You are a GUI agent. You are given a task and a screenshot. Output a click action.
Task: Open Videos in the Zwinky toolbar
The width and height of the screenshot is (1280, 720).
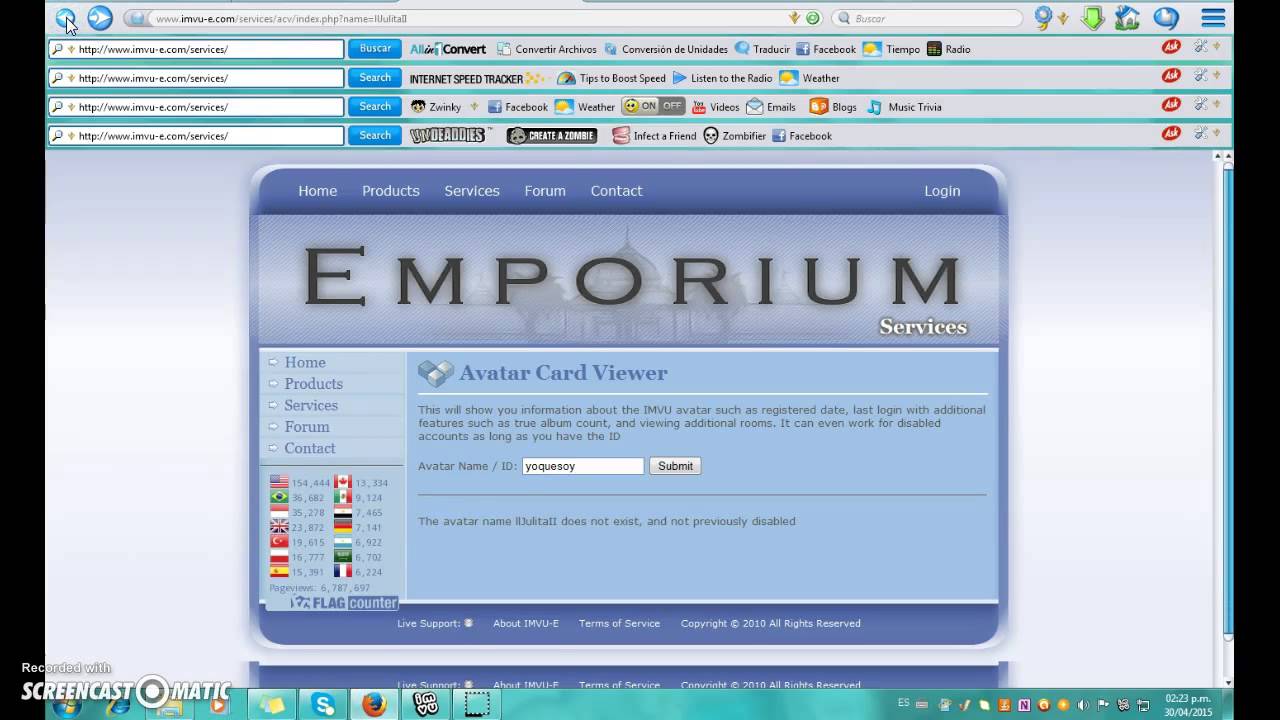point(715,107)
